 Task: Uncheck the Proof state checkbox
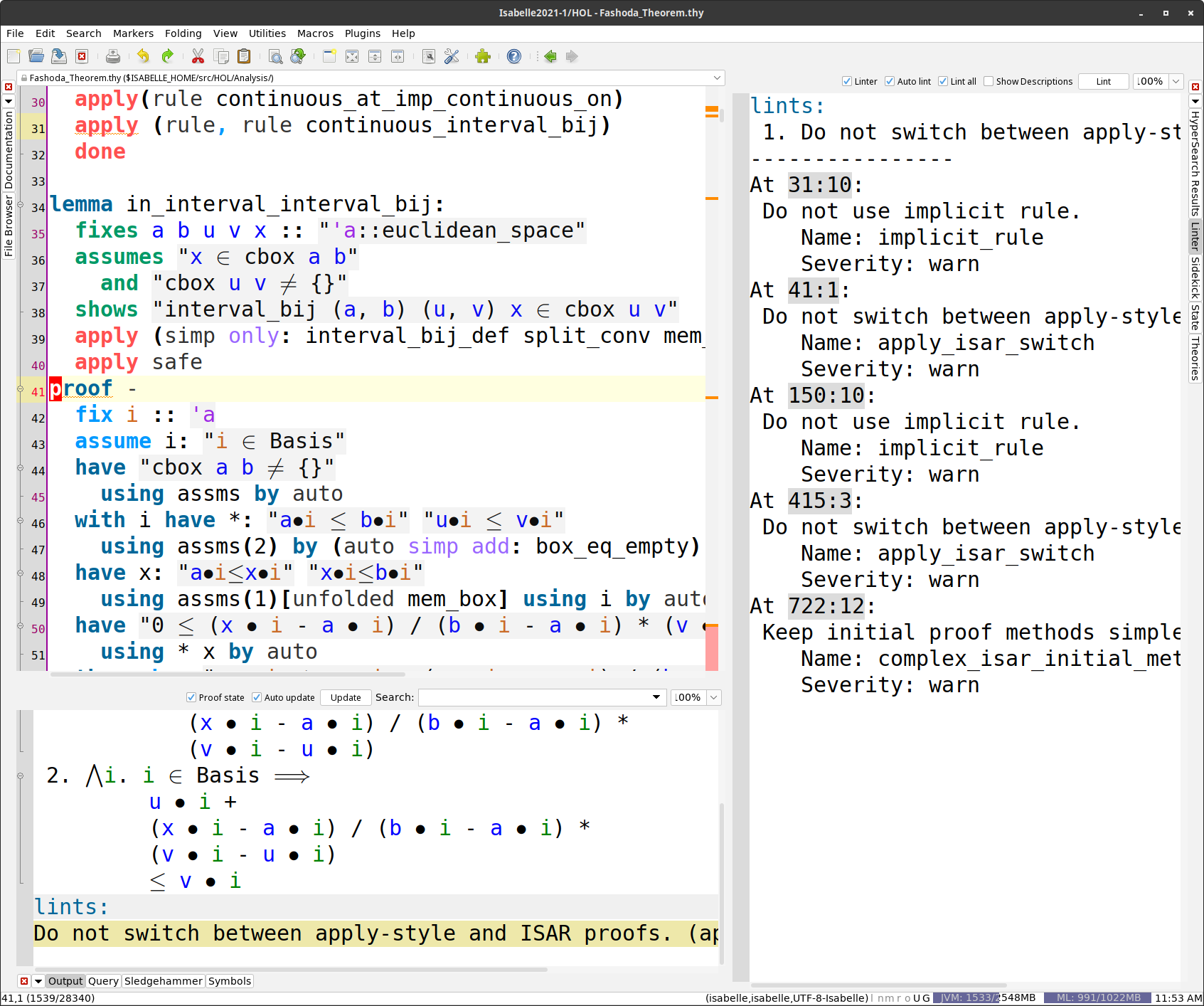tap(191, 697)
